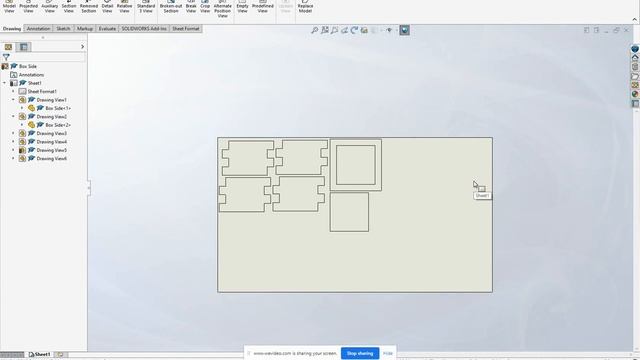Switch to the Evaluate tab

(x=107, y=29)
